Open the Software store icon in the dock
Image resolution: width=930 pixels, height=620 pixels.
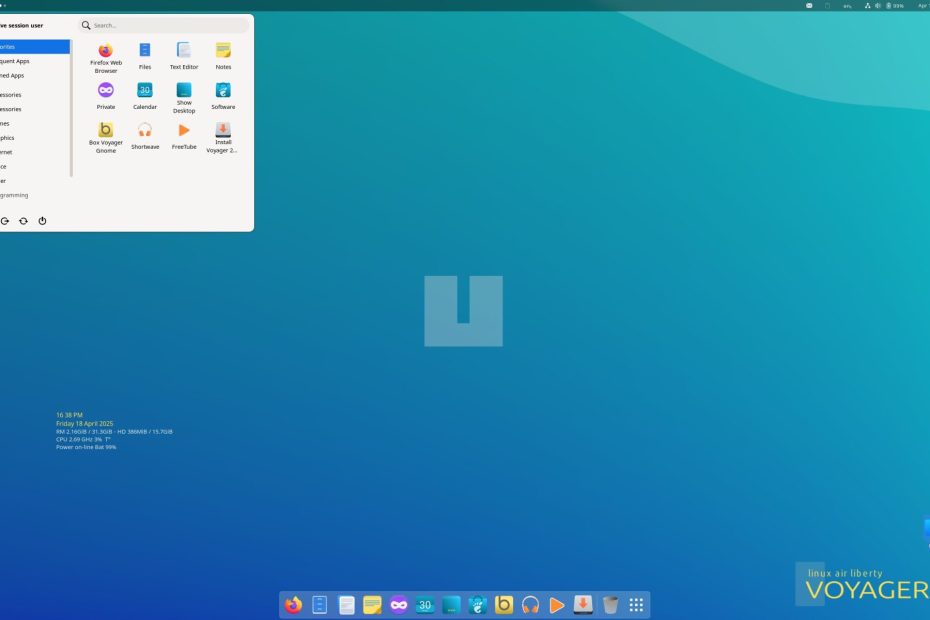point(477,605)
